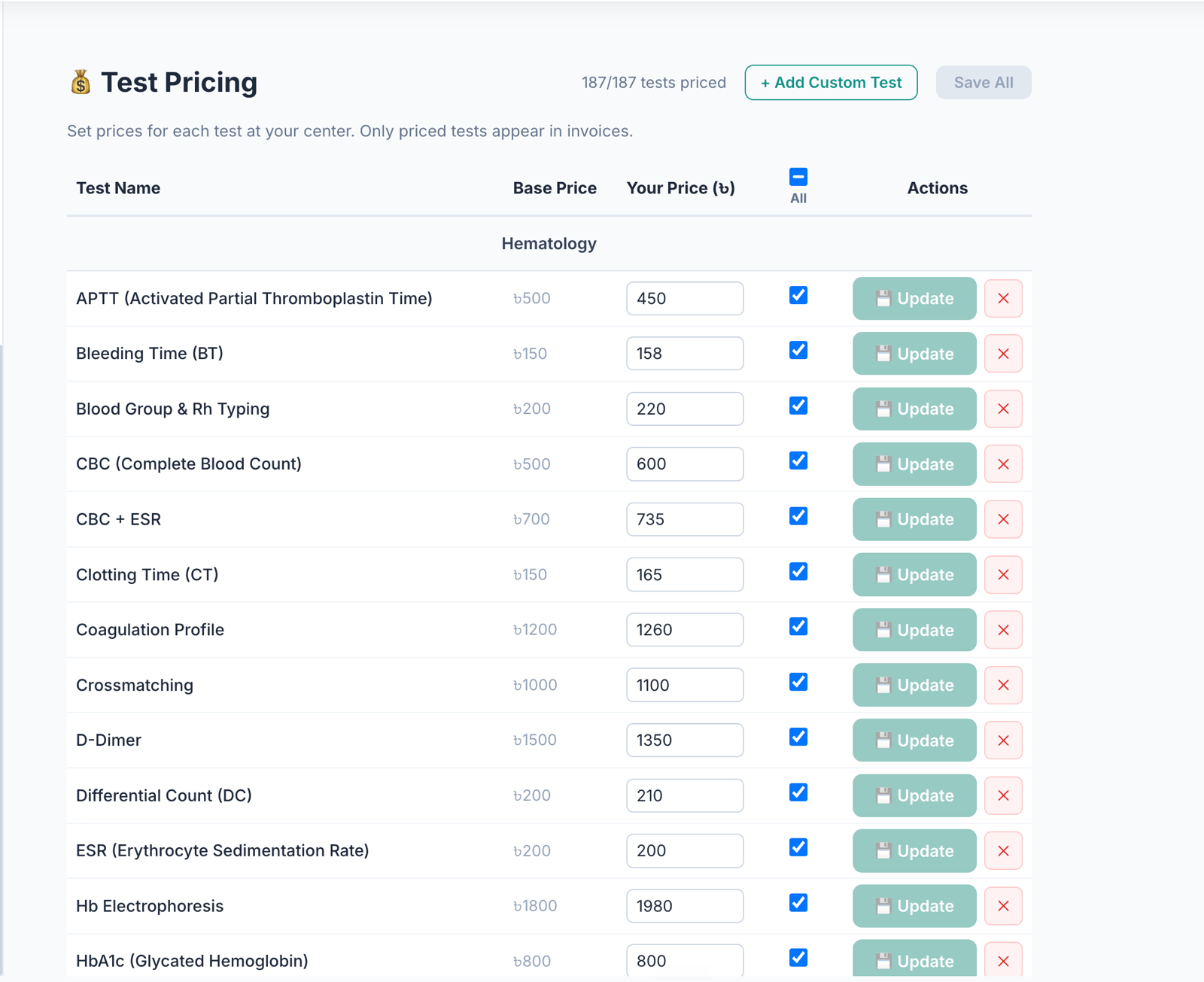This screenshot has height=982, width=1204.
Task: Edit Hb Electrophoresis price field 1980
Action: 685,906
